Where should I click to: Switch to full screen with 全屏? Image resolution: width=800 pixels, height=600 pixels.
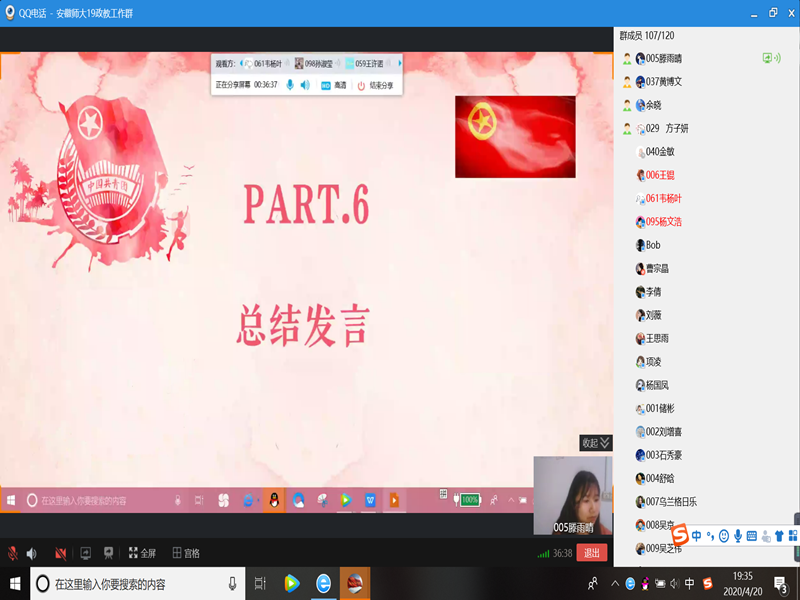click(142, 553)
